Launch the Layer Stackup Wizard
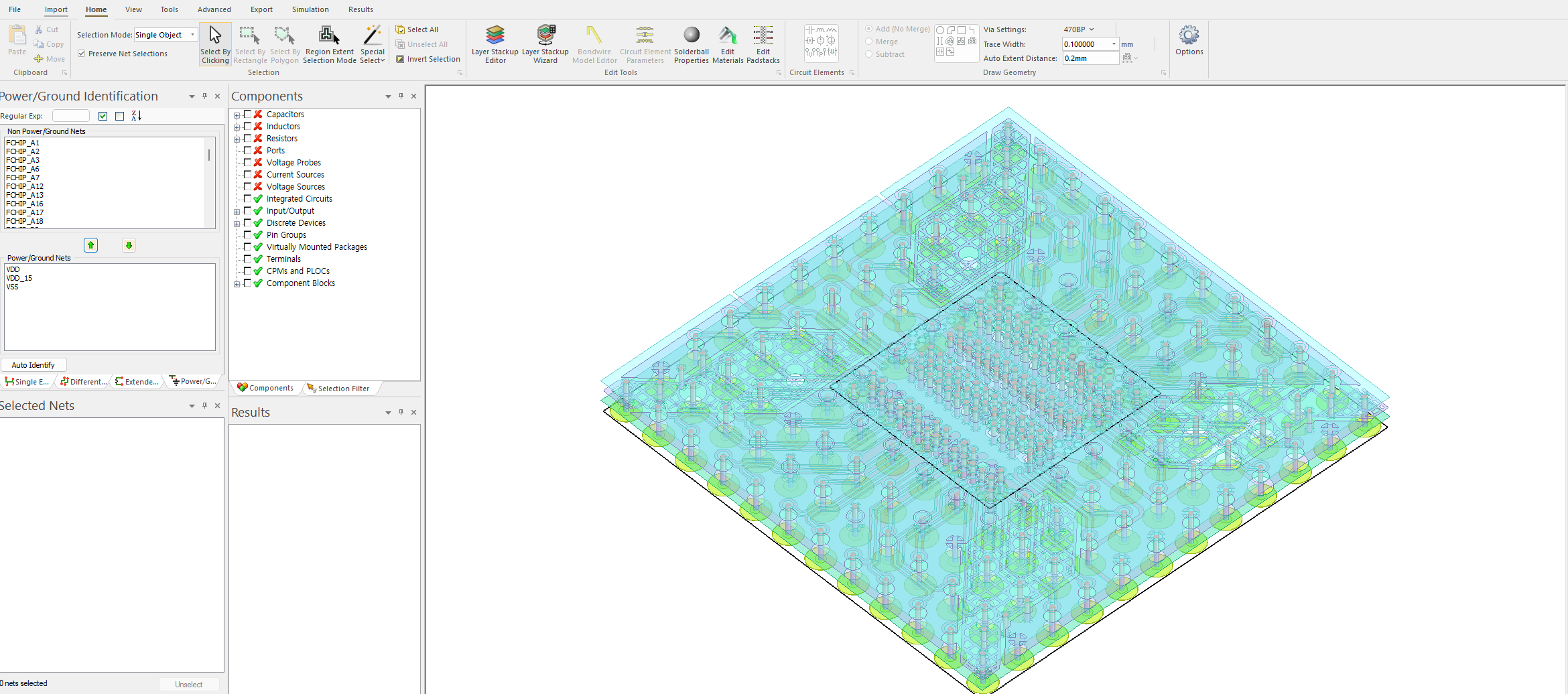The image size is (1568, 694). 545,44
